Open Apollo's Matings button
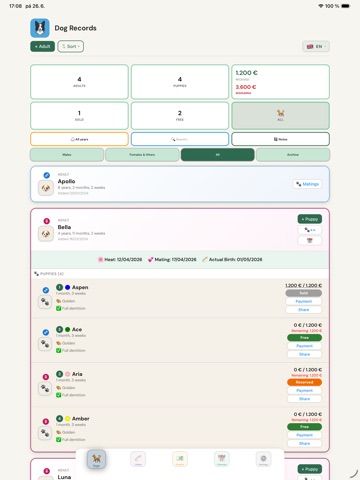The image size is (360, 480). point(307,184)
